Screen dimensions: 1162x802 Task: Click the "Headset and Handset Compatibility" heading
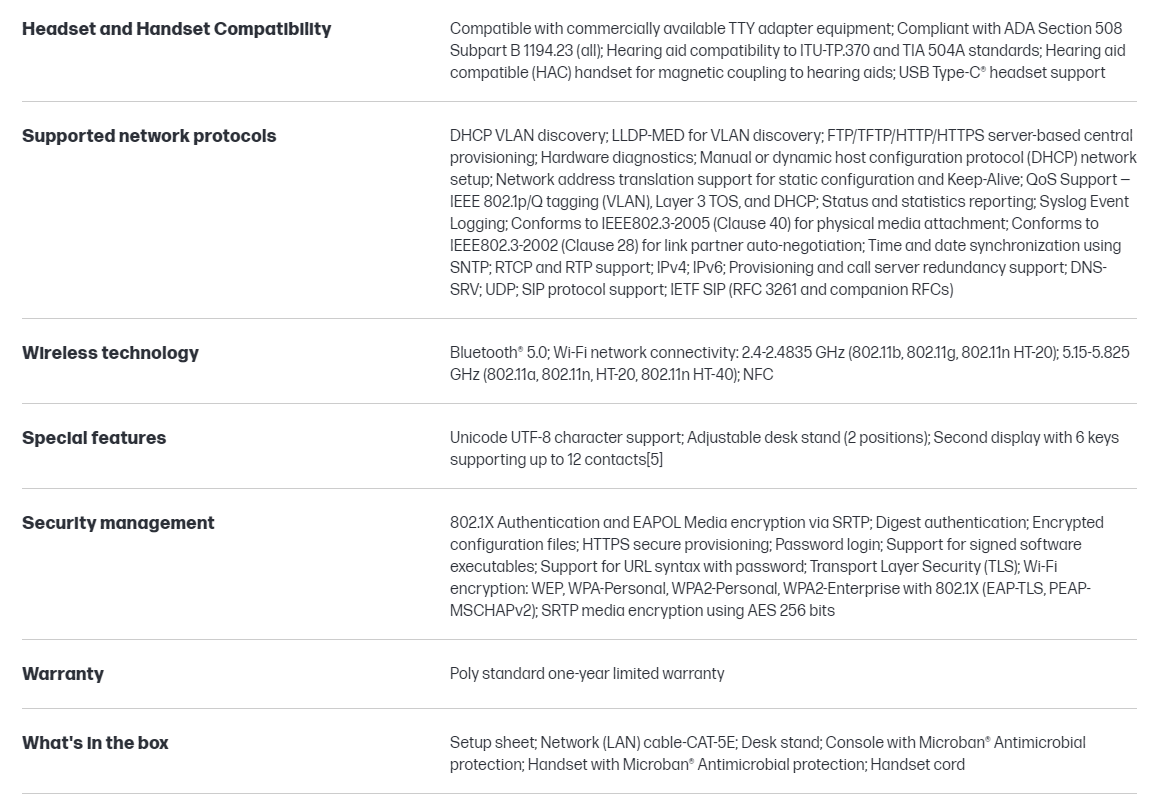pos(176,29)
